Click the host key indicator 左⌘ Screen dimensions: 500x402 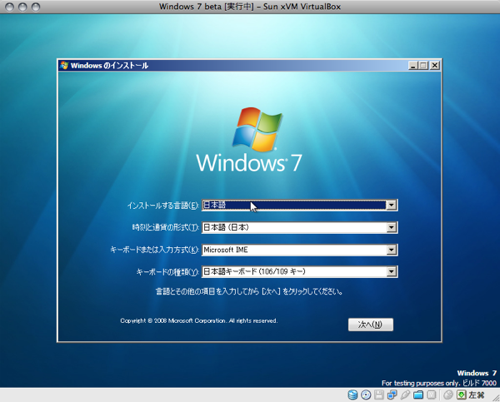click(476, 395)
